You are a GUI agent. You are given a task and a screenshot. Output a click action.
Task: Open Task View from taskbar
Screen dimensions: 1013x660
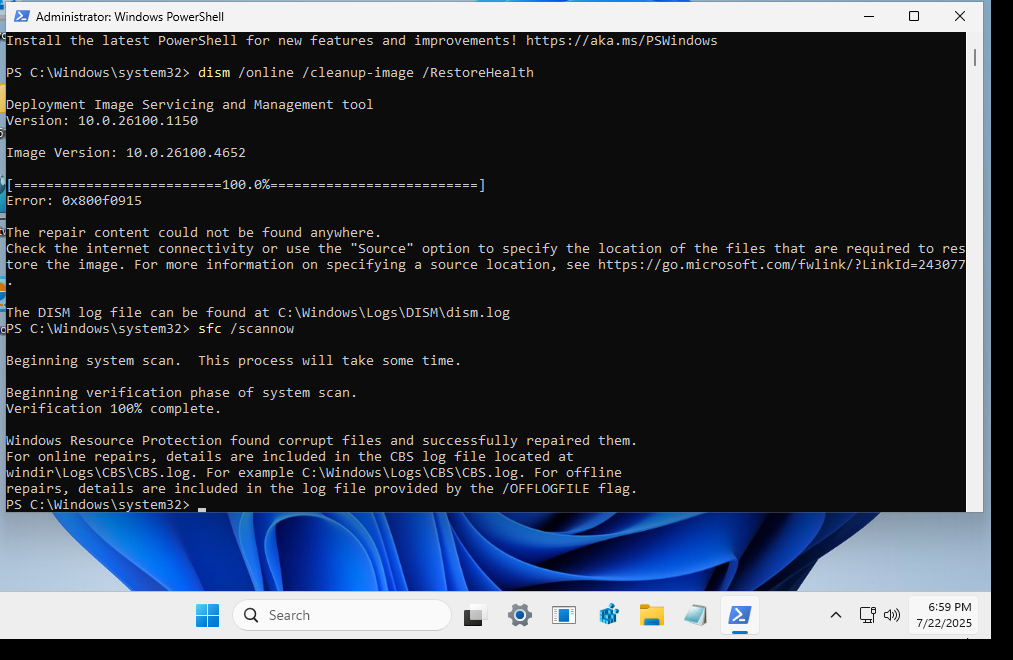pyautogui.click(x=475, y=615)
